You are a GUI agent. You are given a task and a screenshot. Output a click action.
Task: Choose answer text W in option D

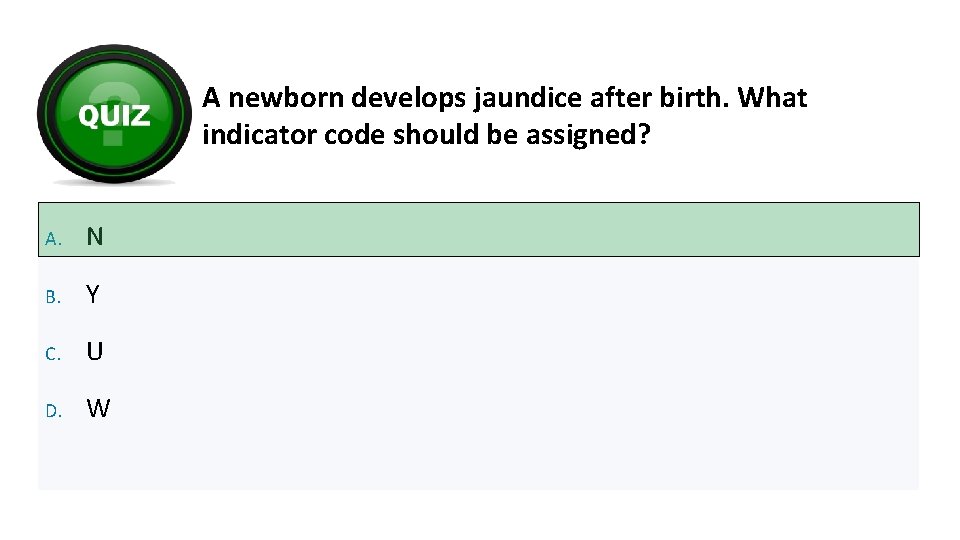[98, 409]
